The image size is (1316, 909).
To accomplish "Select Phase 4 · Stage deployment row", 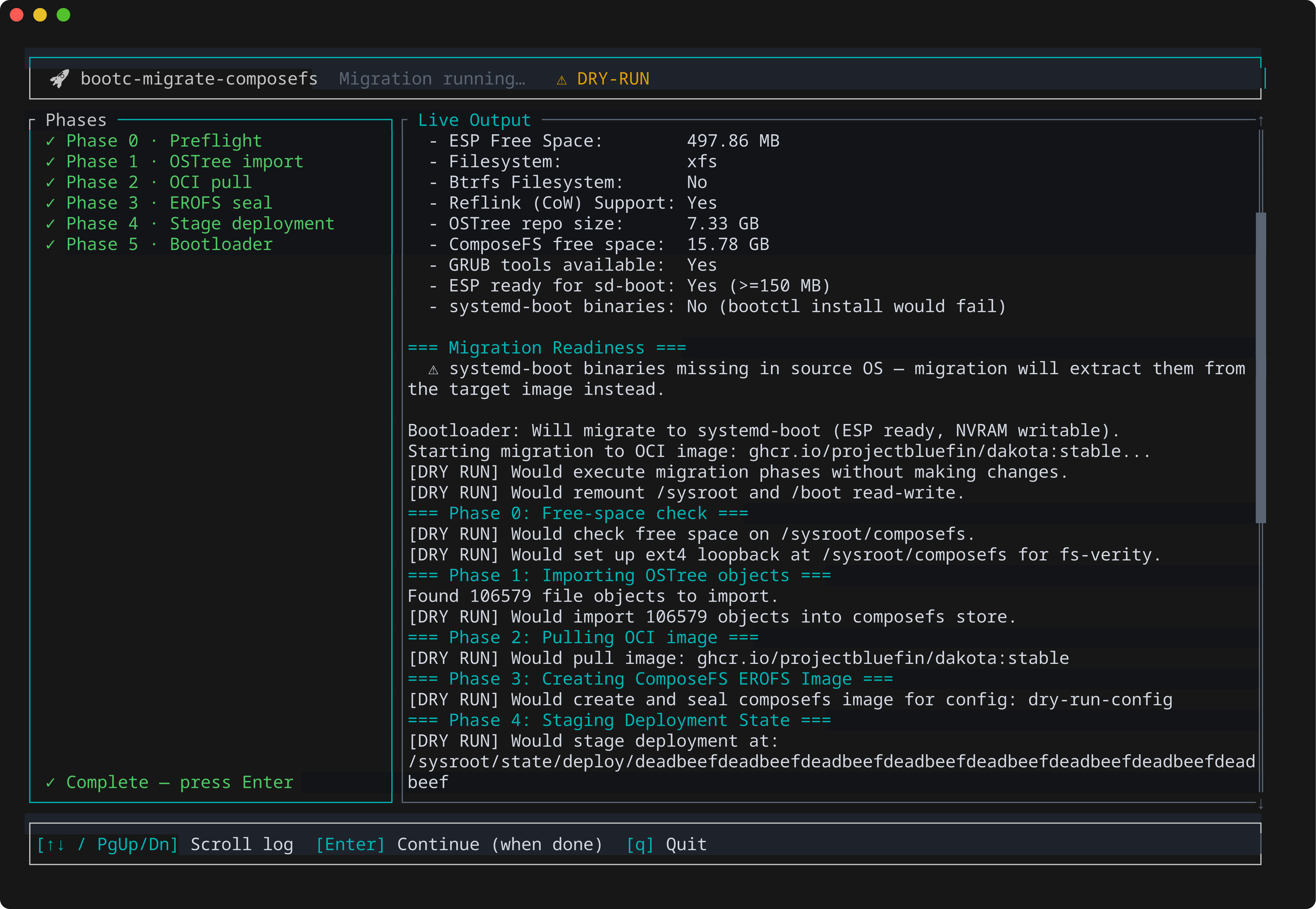I will 190,224.
